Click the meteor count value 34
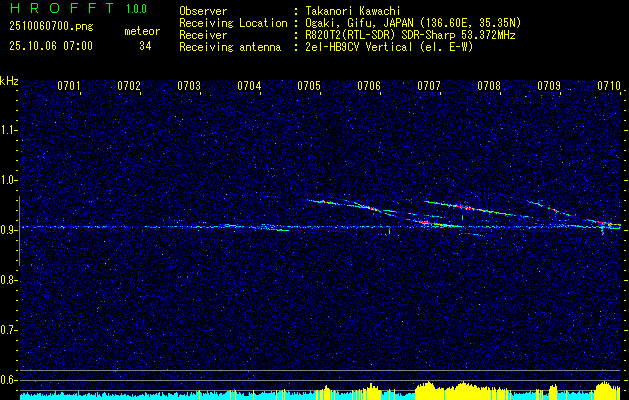The height and width of the screenshot is (400, 629). click(x=145, y=46)
